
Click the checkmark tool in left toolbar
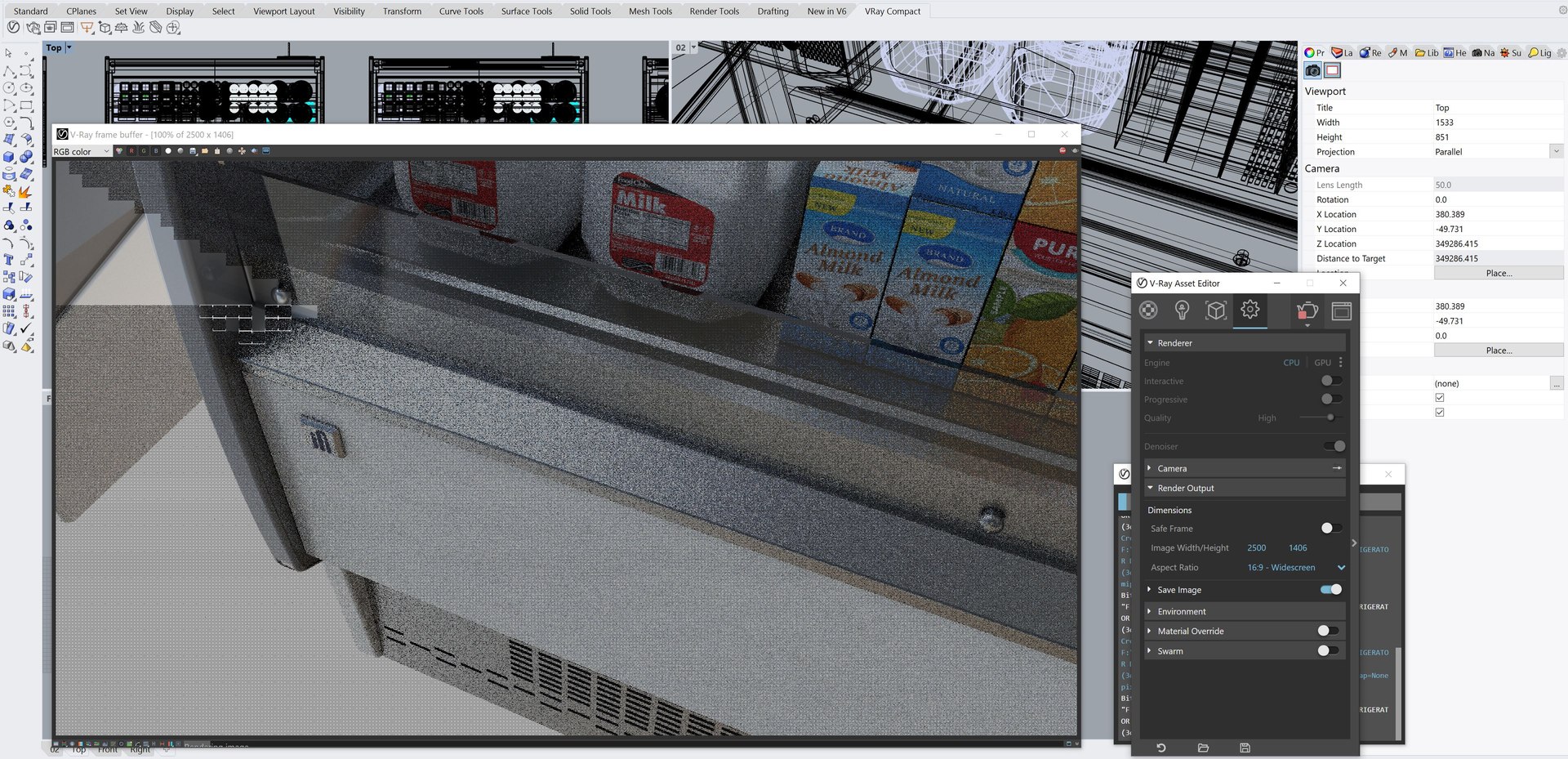(26, 328)
